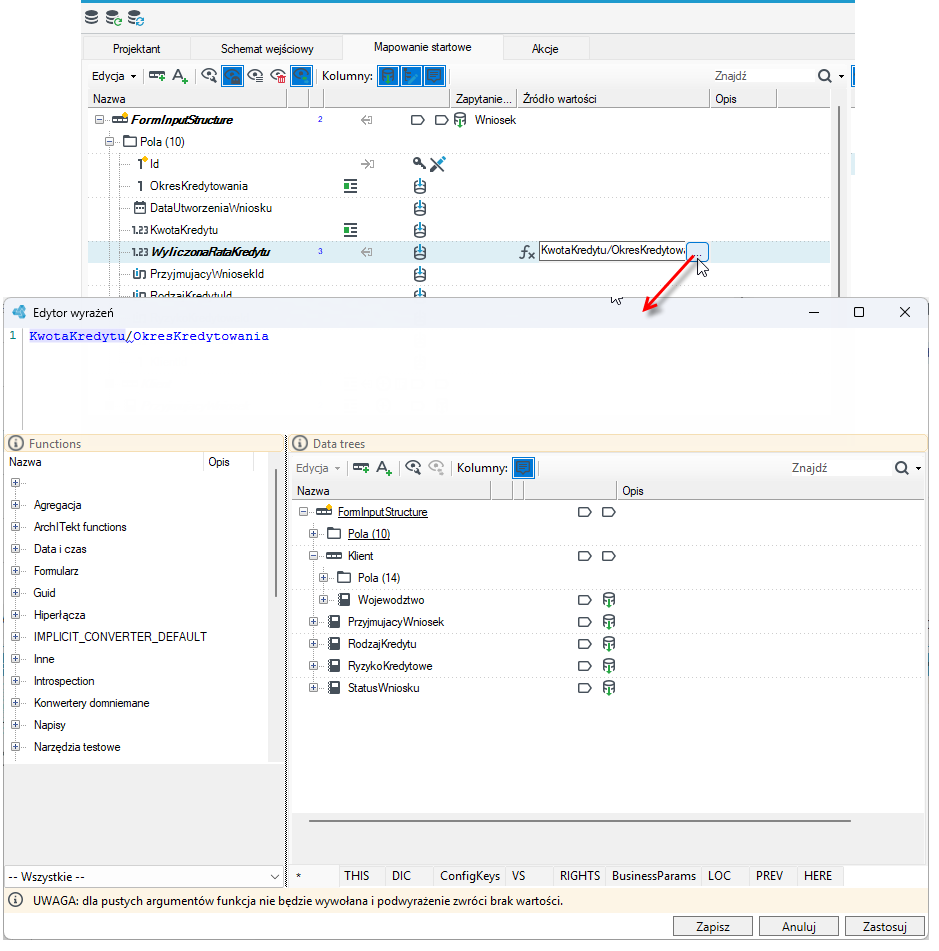
Task: Click the info icon beside Functions header
Action: 16,443
